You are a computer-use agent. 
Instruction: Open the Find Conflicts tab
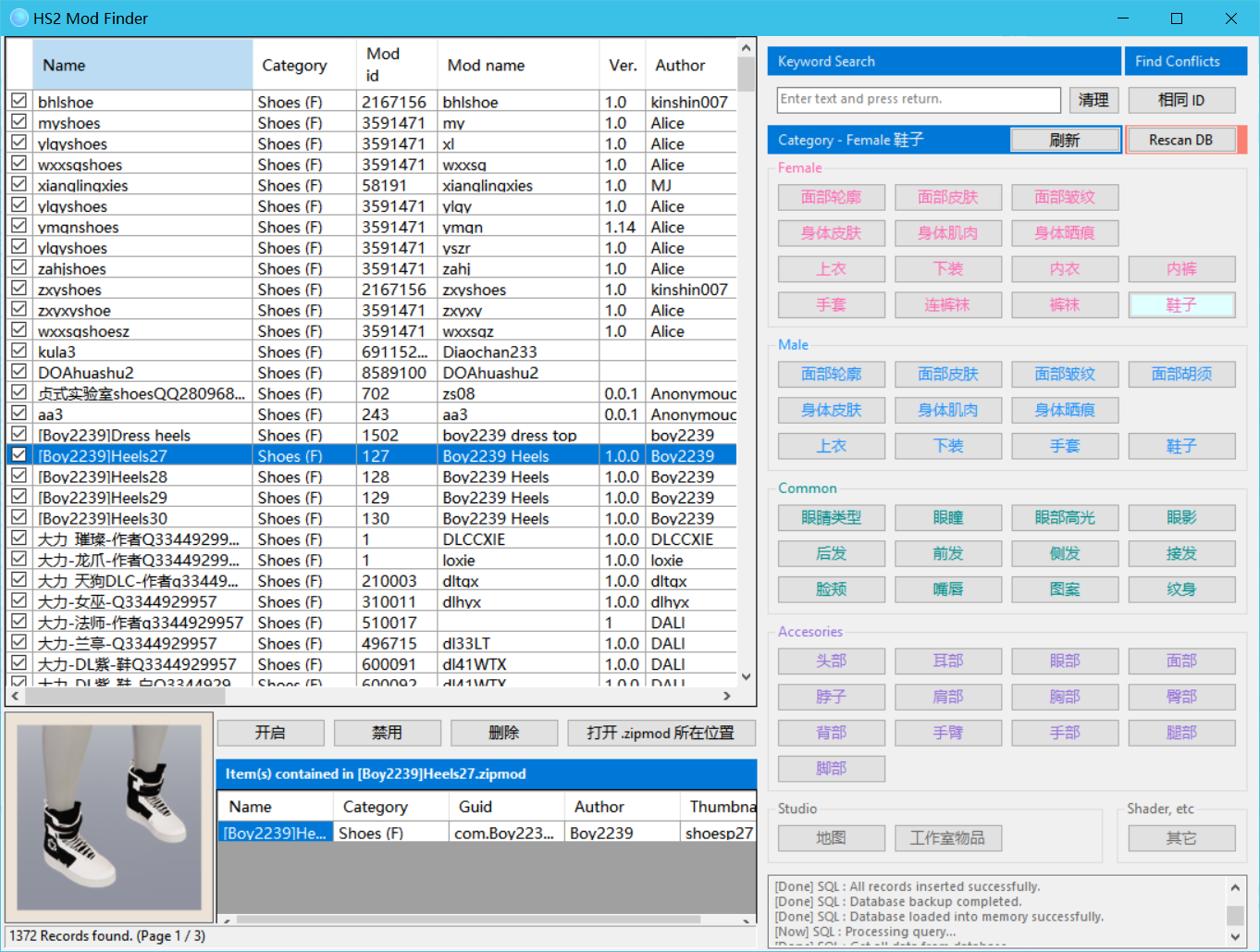(1186, 61)
